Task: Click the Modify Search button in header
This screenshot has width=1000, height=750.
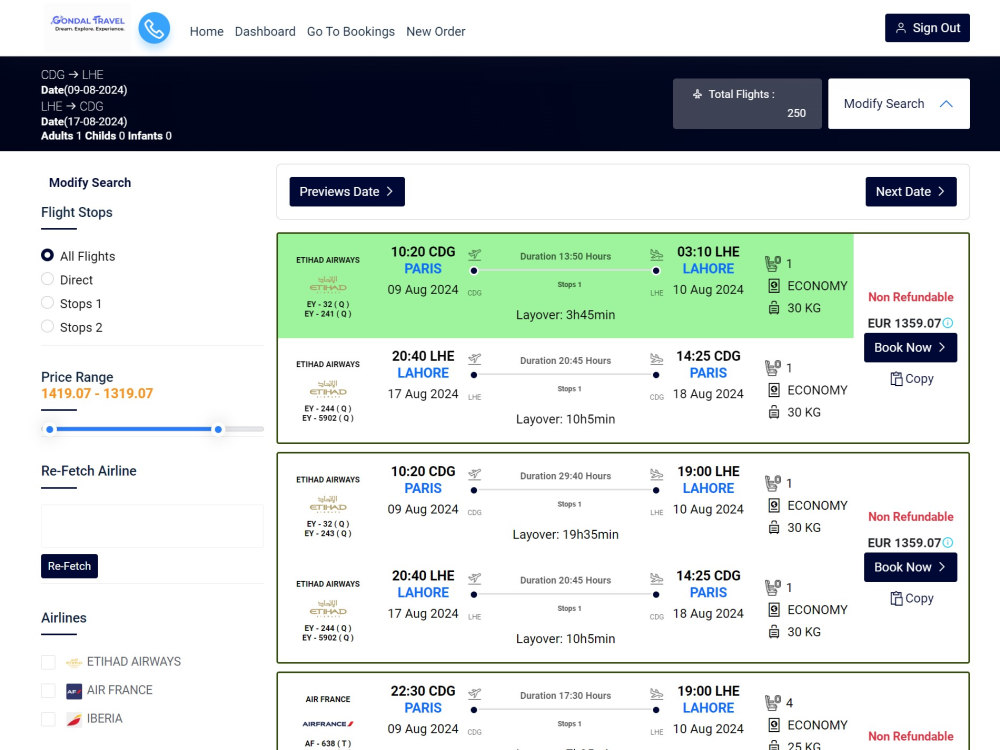Action: coord(899,104)
